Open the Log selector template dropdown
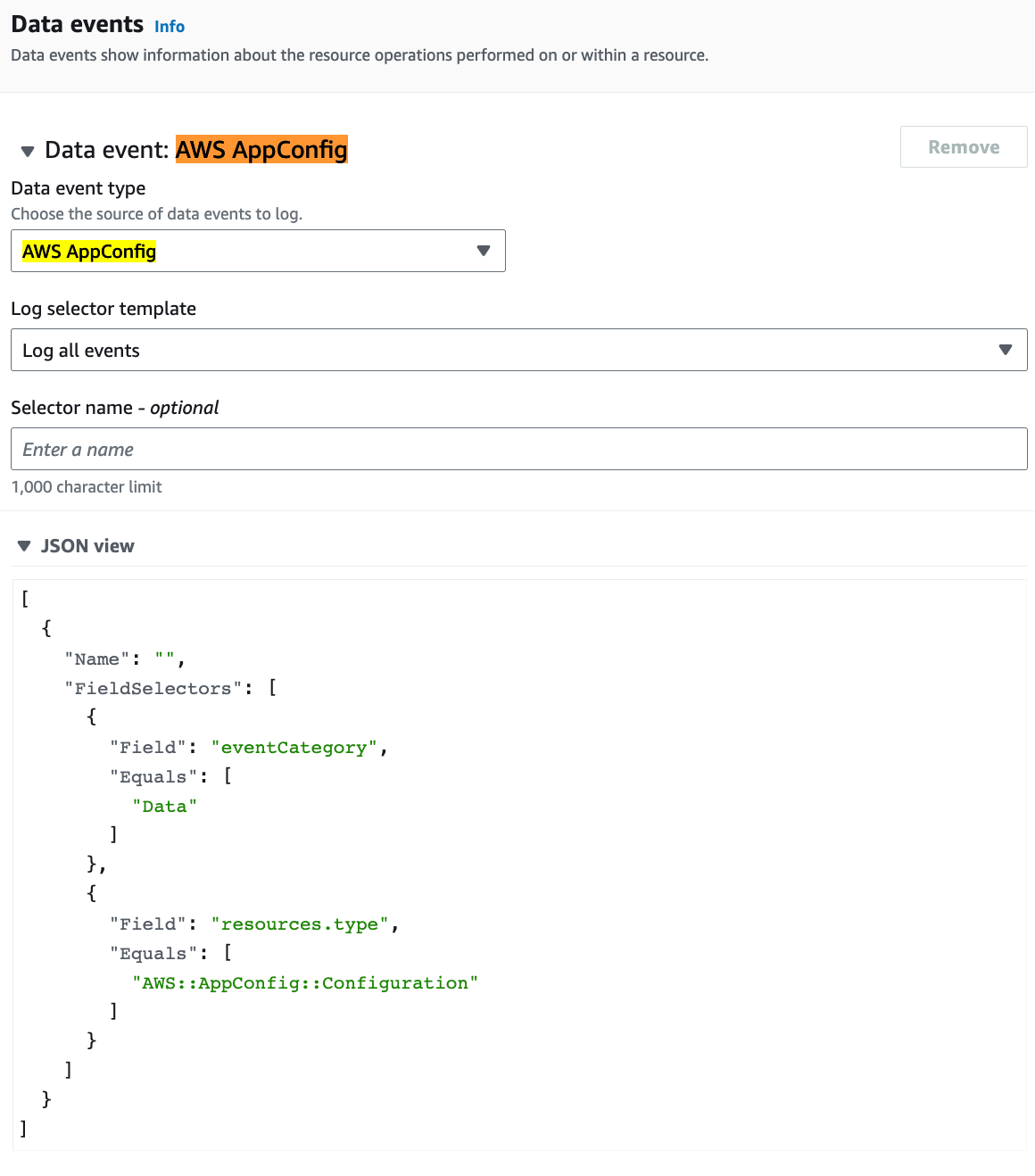Image resolution: width=1035 pixels, height=1176 pixels. pyautogui.click(x=518, y=350)
